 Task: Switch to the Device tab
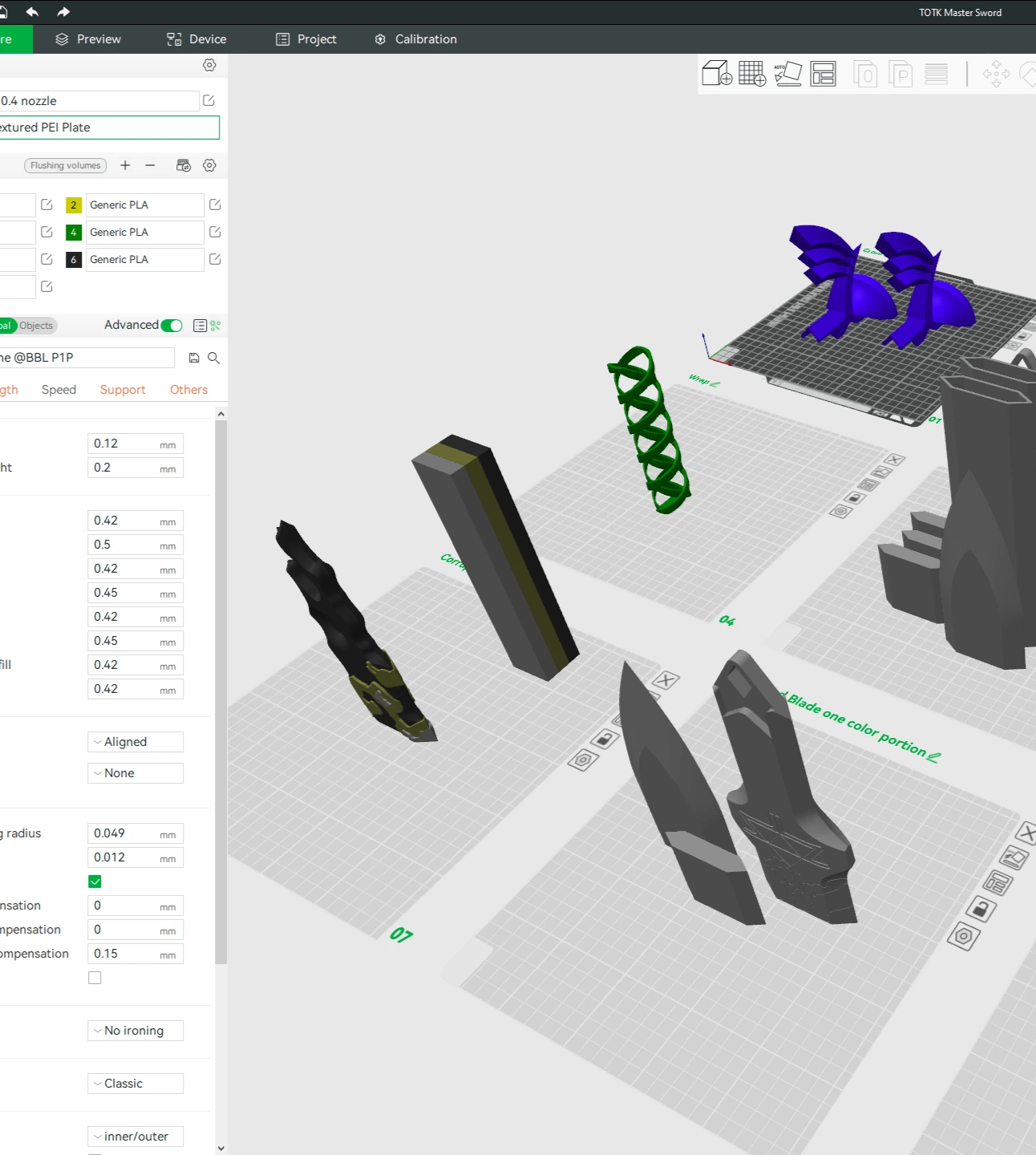point(196,39)
